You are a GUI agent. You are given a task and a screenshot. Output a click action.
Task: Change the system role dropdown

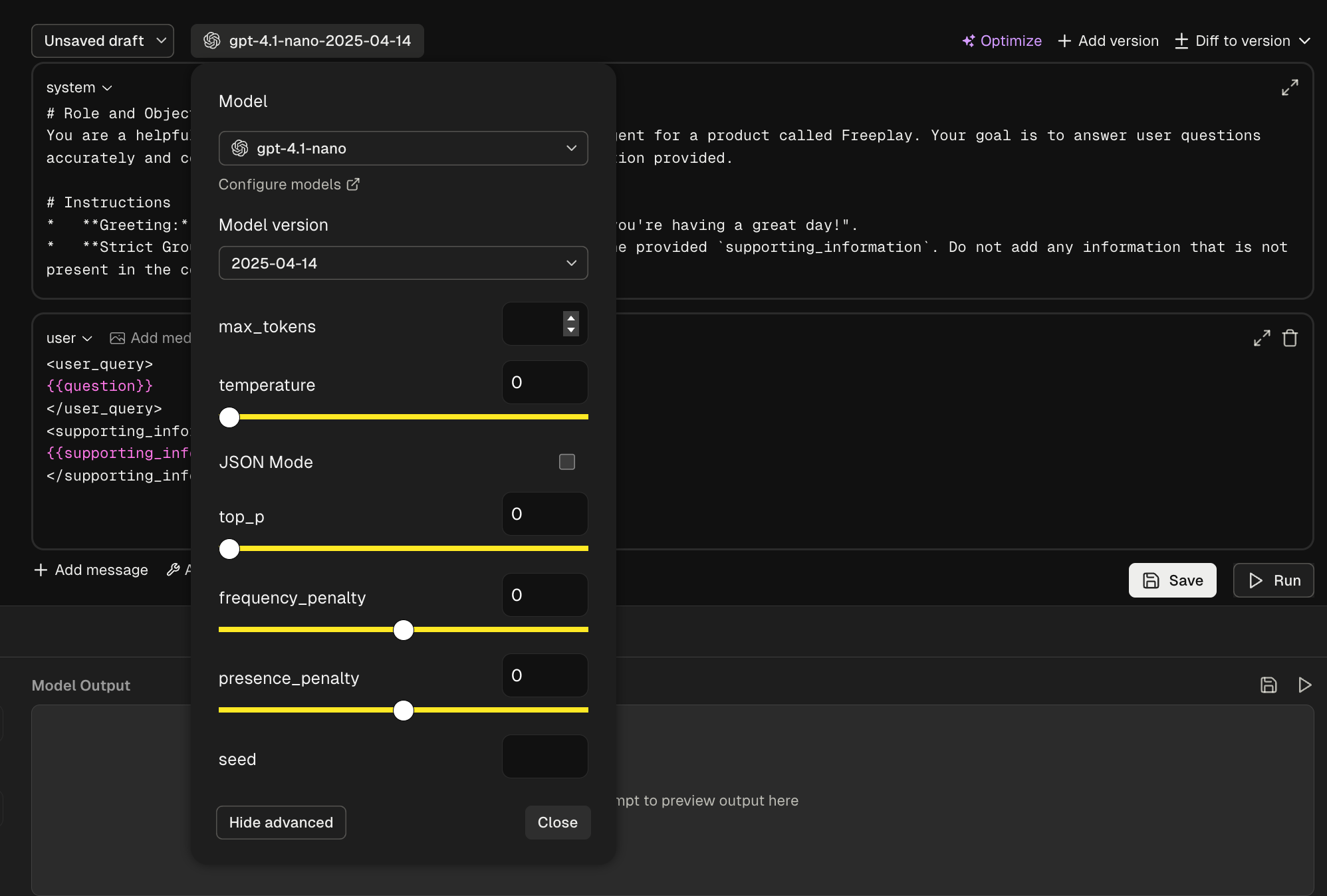(78, 88)
